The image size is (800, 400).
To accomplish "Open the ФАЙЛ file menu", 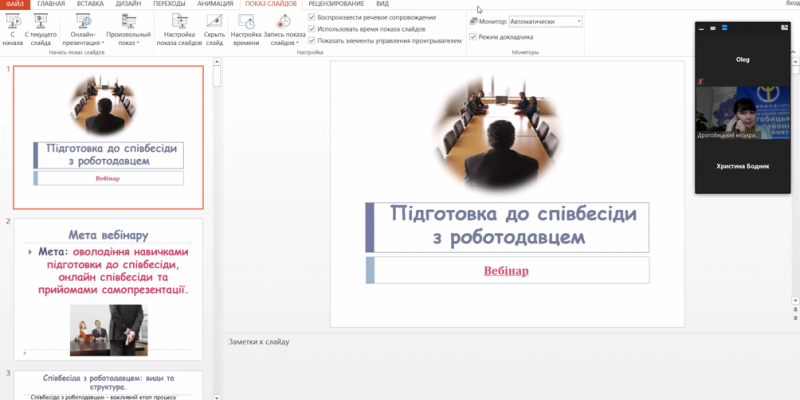I will [14, 4].
